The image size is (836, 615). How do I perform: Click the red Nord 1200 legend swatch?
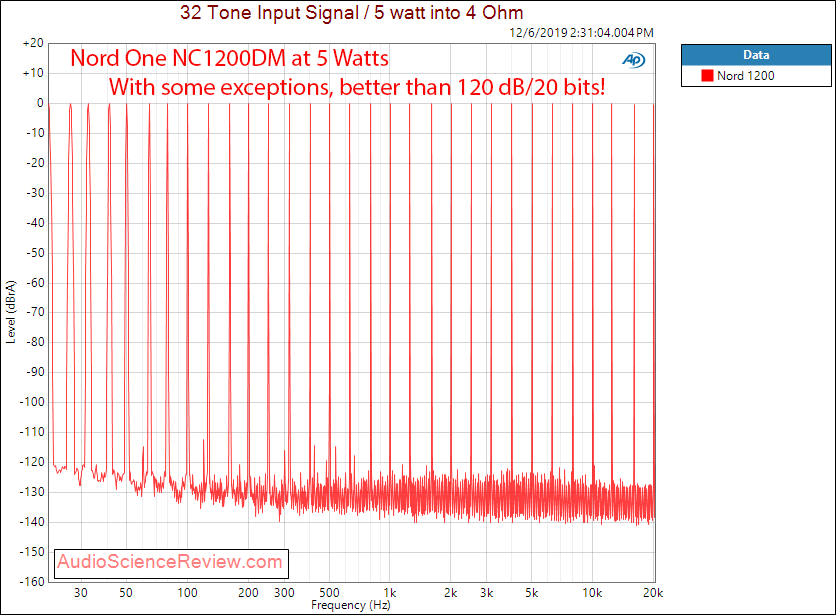click(x=707, y=76)
